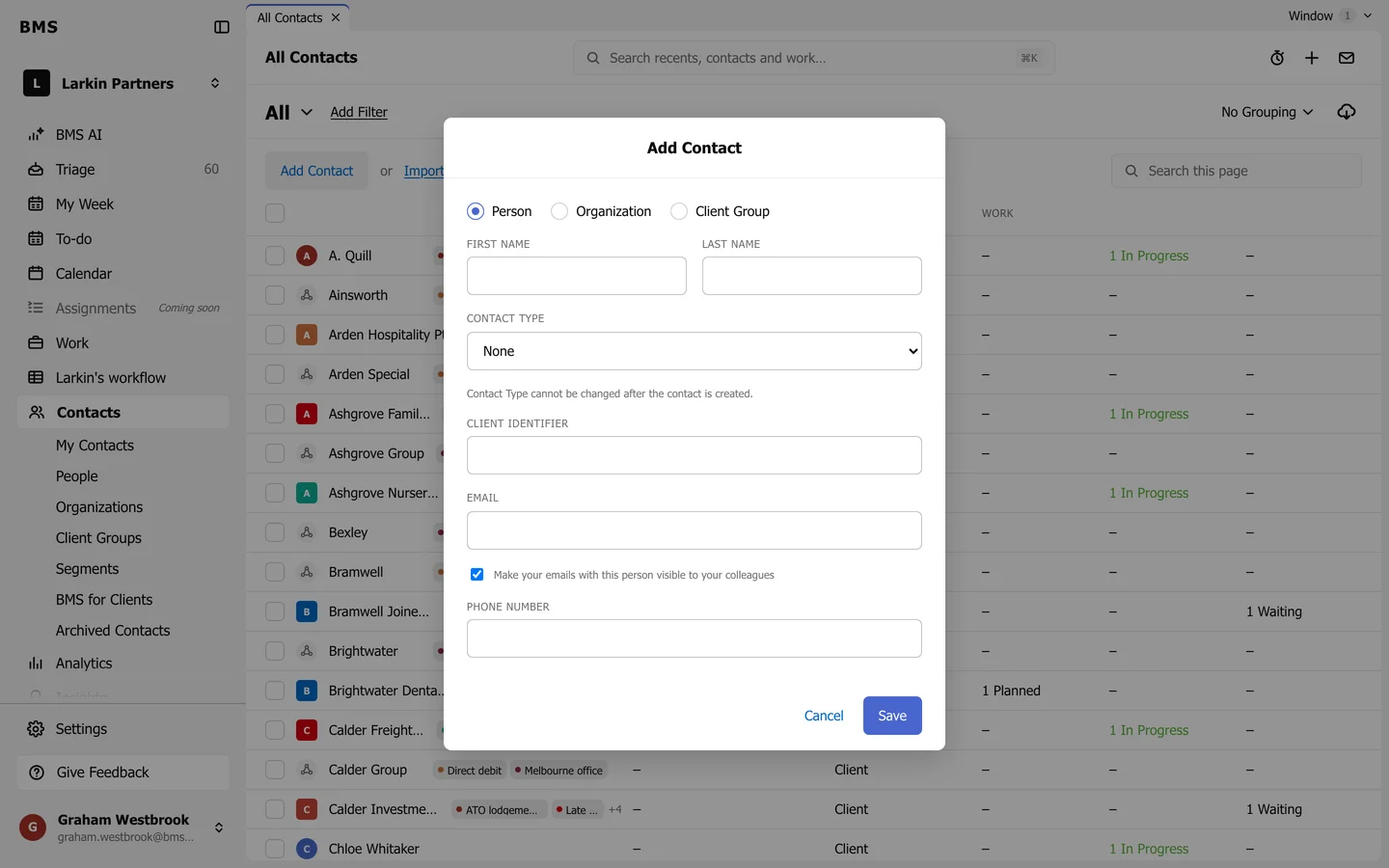
Task: Click the Add Filter link
Action: tap(359, 112)
